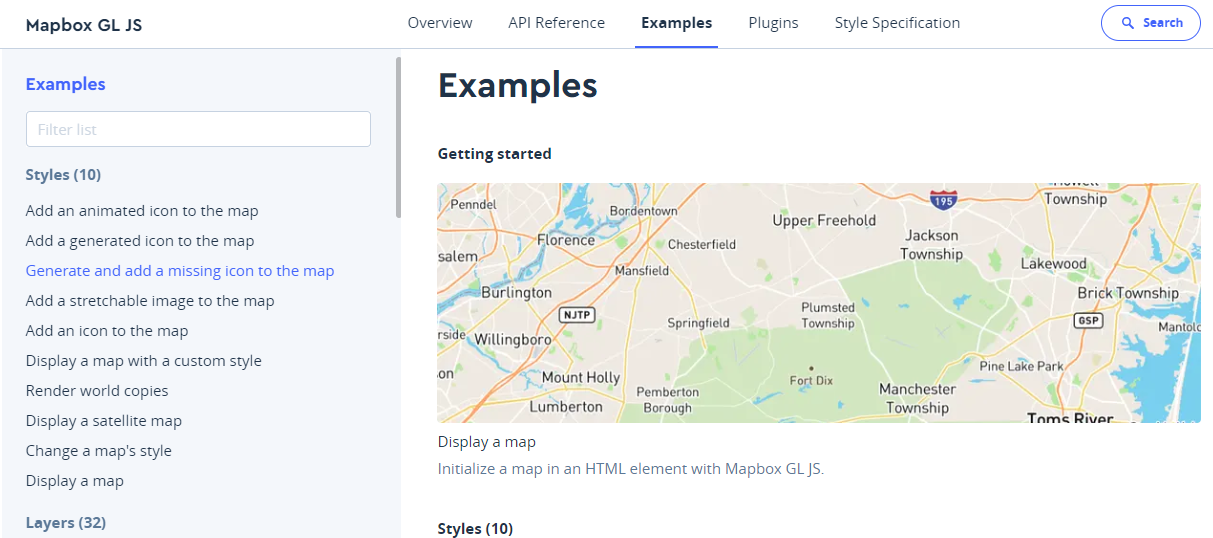Open the Style Specification tab
The width and height of the screenshot is (1213, 538).
tap(897, 23)
